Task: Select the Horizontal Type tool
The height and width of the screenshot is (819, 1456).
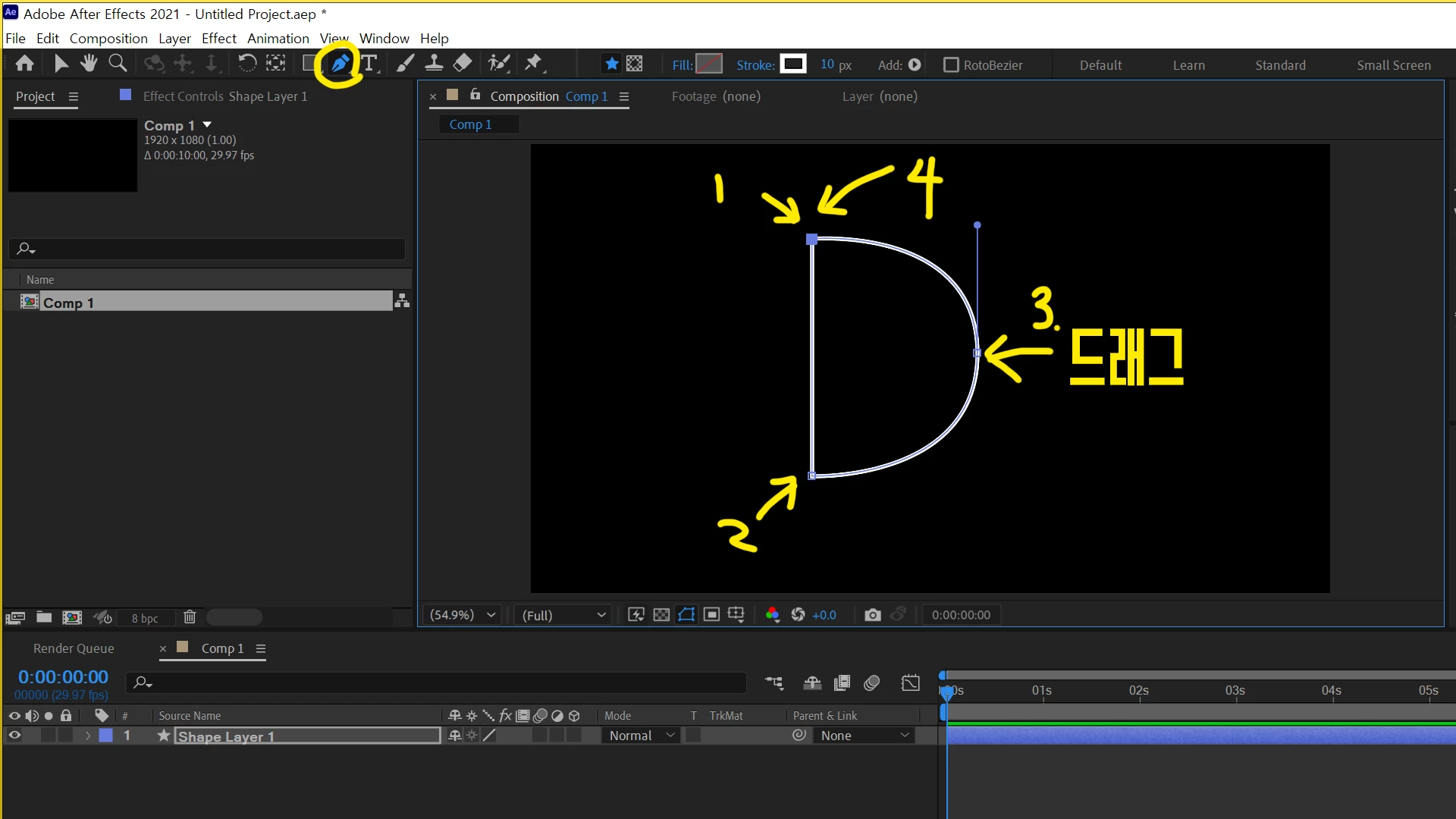Action: click(x=369, y=64)
